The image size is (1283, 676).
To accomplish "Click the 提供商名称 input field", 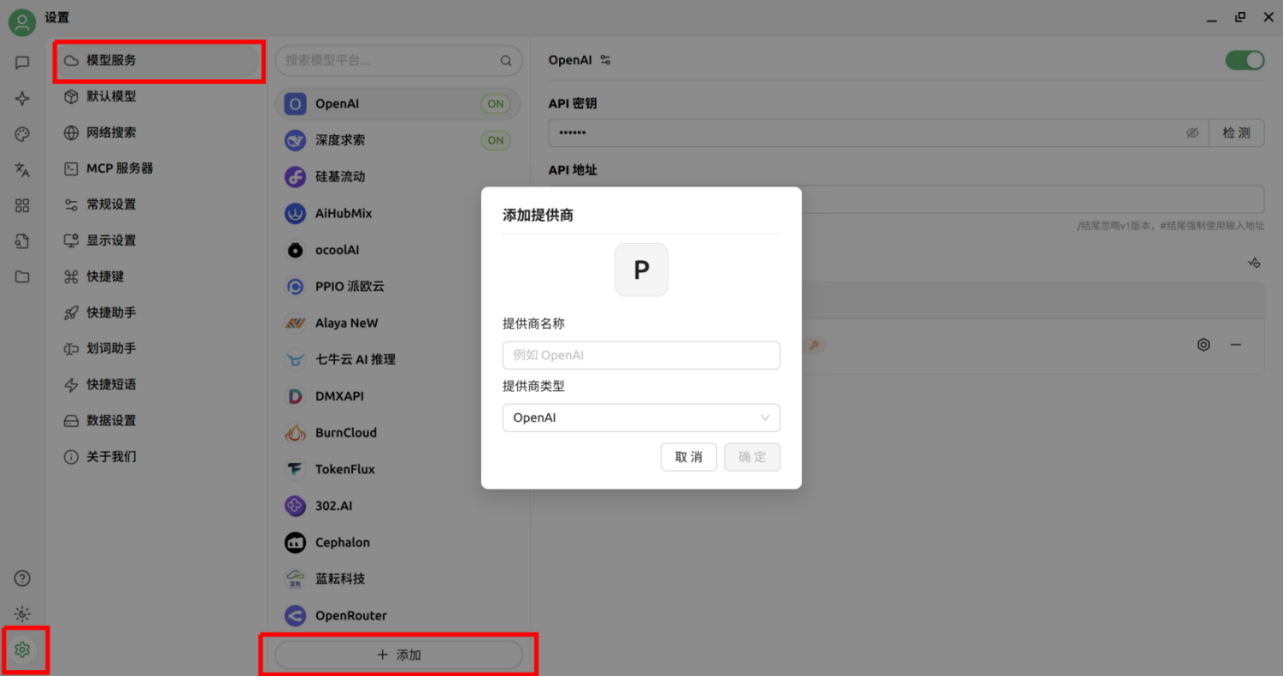I will tap(641, 355).
